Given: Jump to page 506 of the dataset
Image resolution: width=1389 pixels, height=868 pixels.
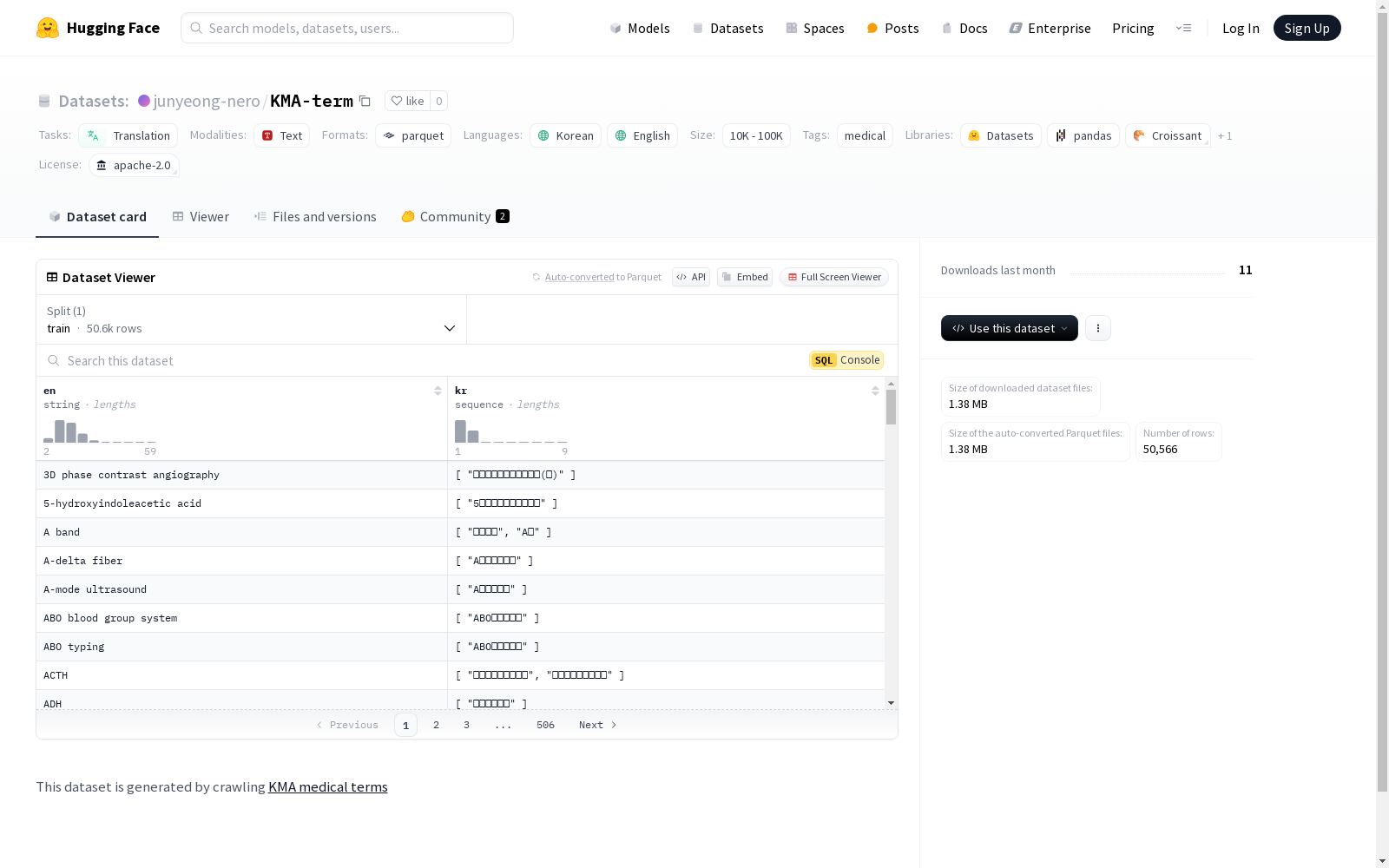Looking at the screenshot, I should coord(545,725).
